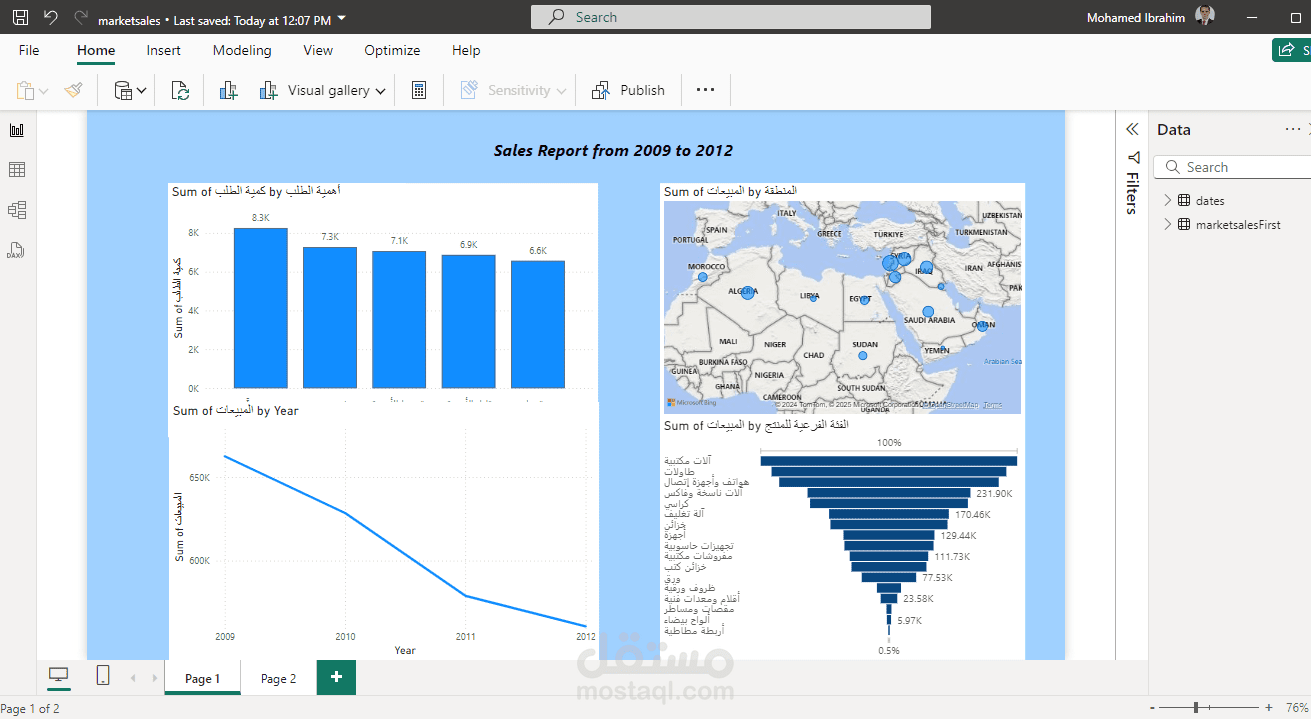Open the Page 1 tab

[x=202, y=678]
